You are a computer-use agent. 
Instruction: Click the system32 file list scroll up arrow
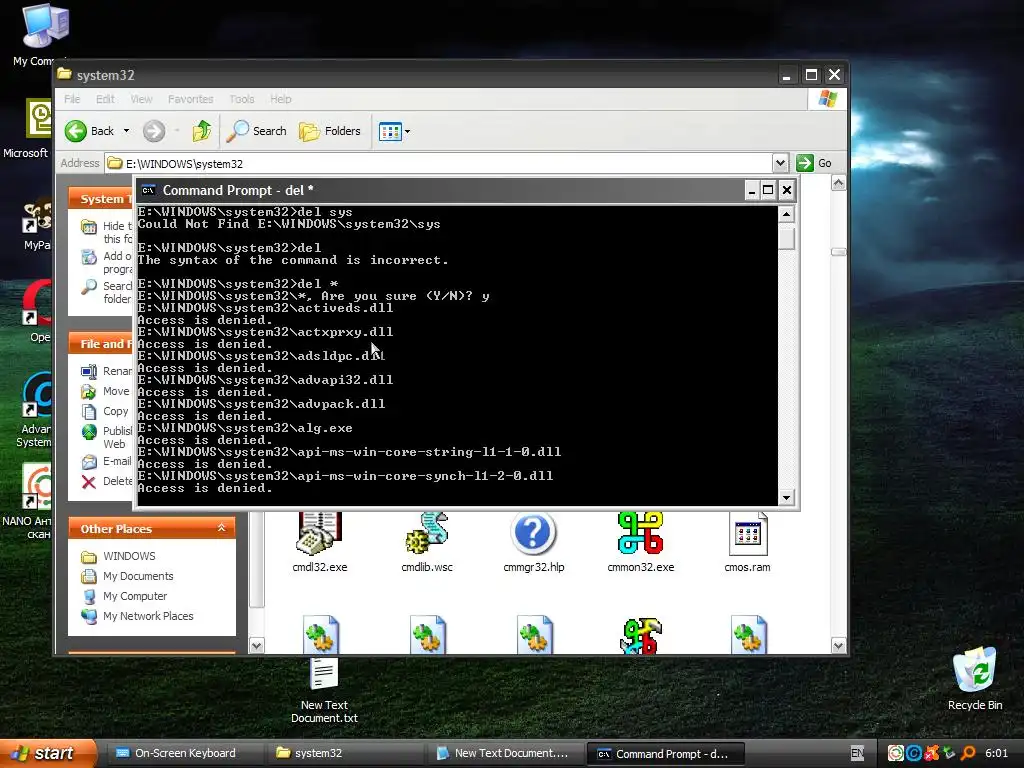[x=839, y=184]
